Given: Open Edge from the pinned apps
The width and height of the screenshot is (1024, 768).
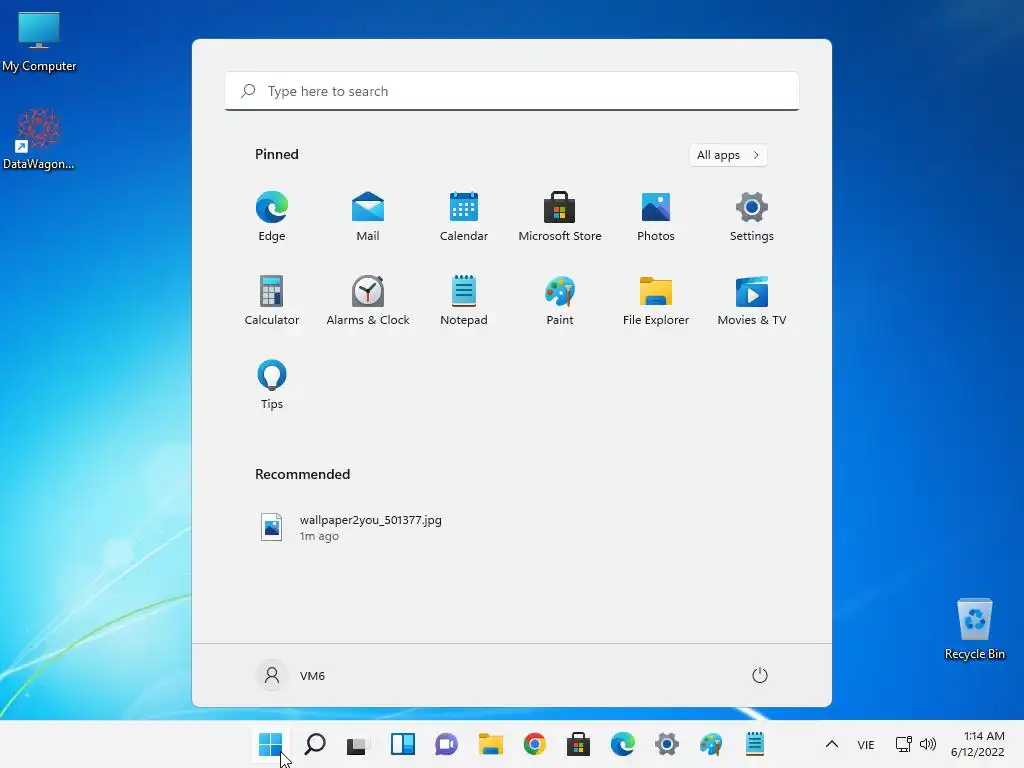Looking at the screenshot, I should (x=272, y=216).
